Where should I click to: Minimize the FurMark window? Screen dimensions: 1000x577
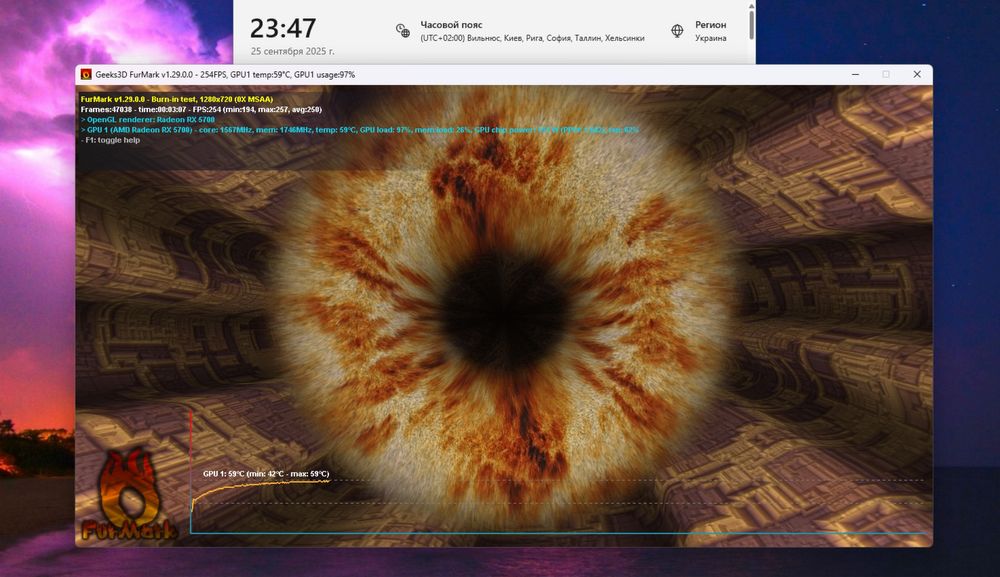pos(855,75)
